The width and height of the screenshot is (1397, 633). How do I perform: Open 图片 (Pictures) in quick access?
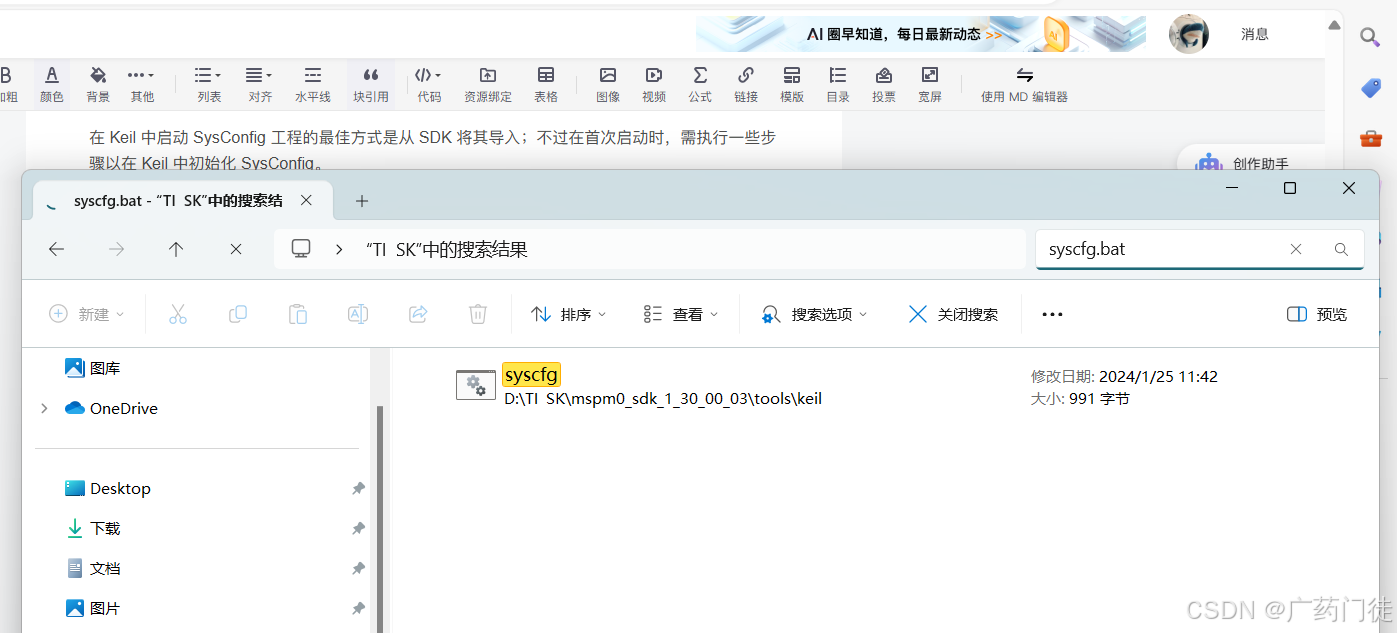click(93, 608)
